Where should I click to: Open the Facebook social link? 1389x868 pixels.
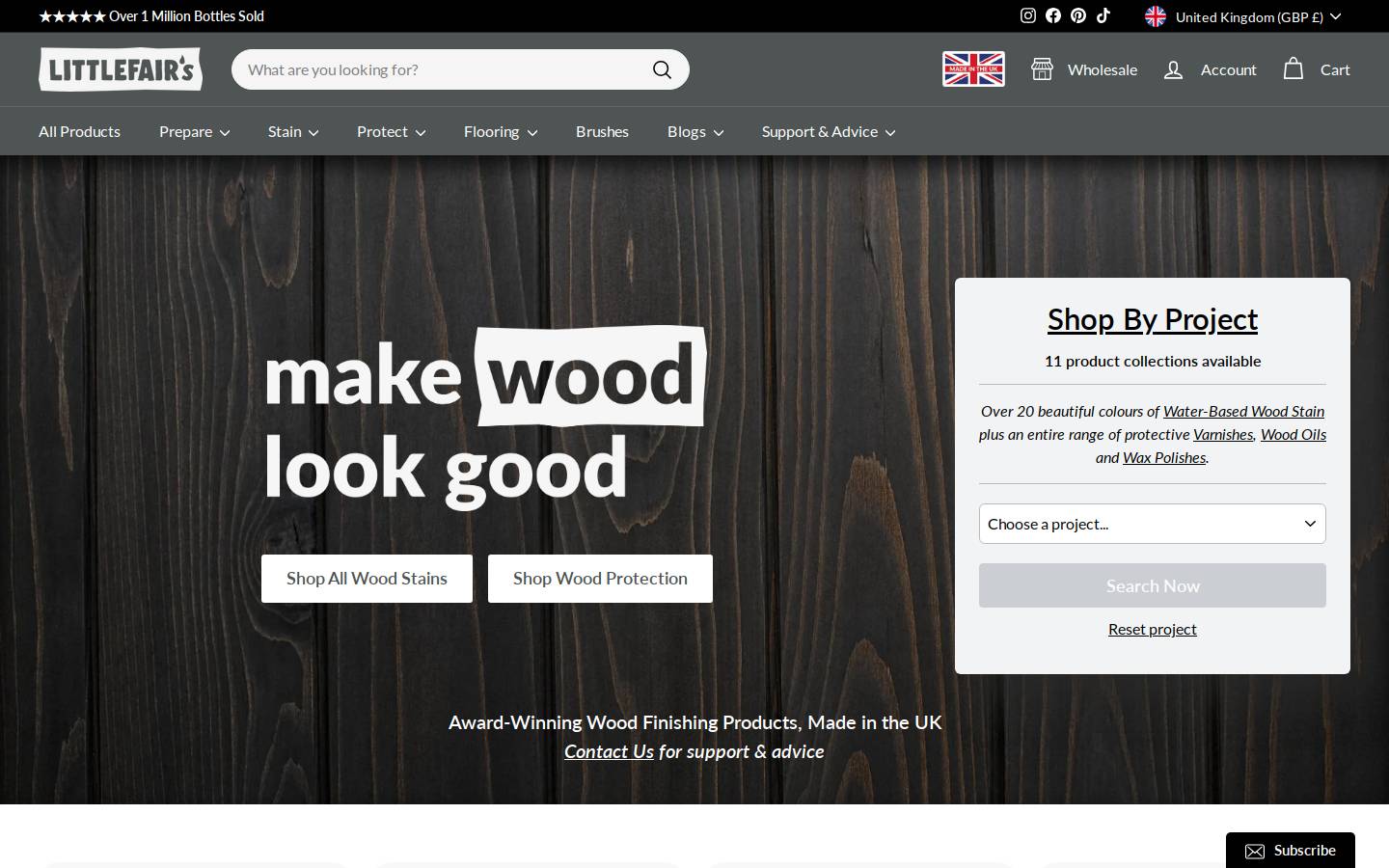click(1053, 15)
